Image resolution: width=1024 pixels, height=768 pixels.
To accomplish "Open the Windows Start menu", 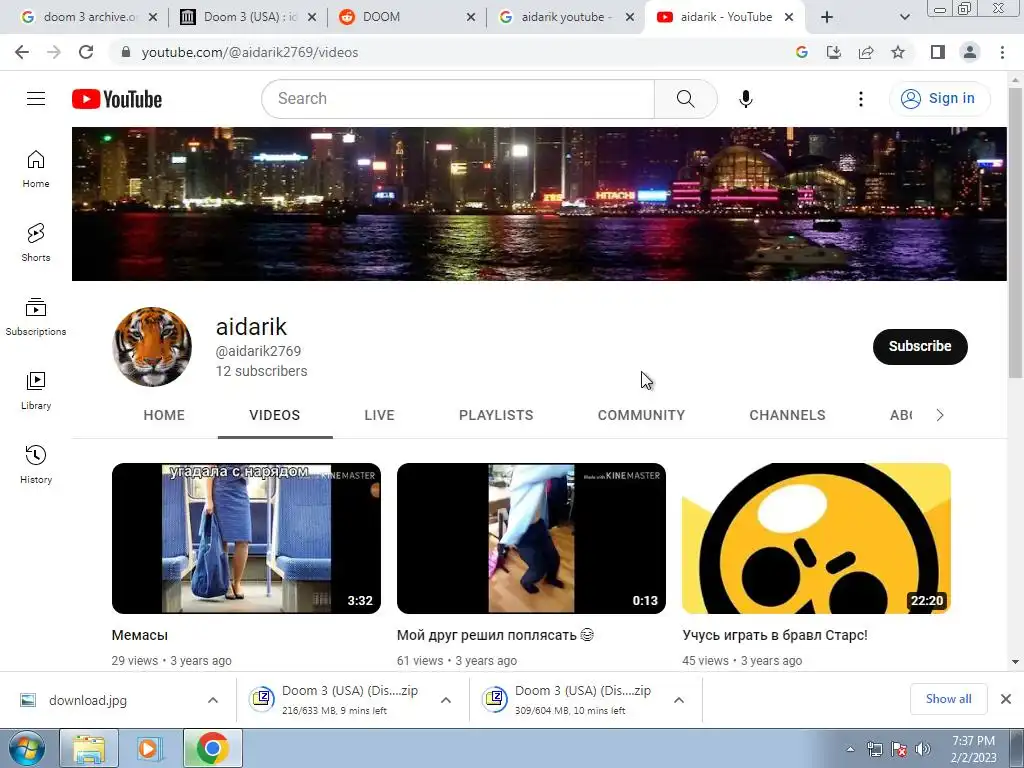I will click(26, 748).
